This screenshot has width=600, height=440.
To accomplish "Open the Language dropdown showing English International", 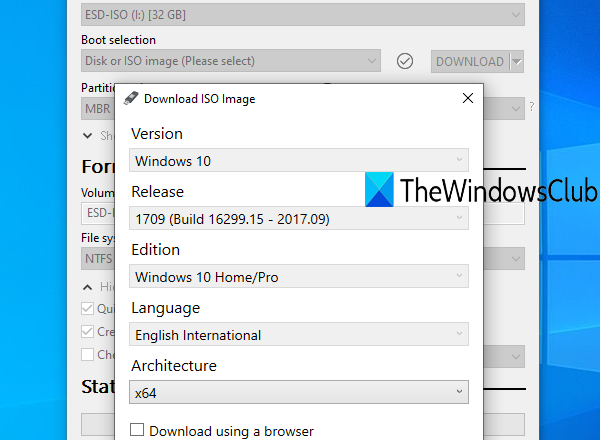I will pyautogui.click(x=298, y=334).
